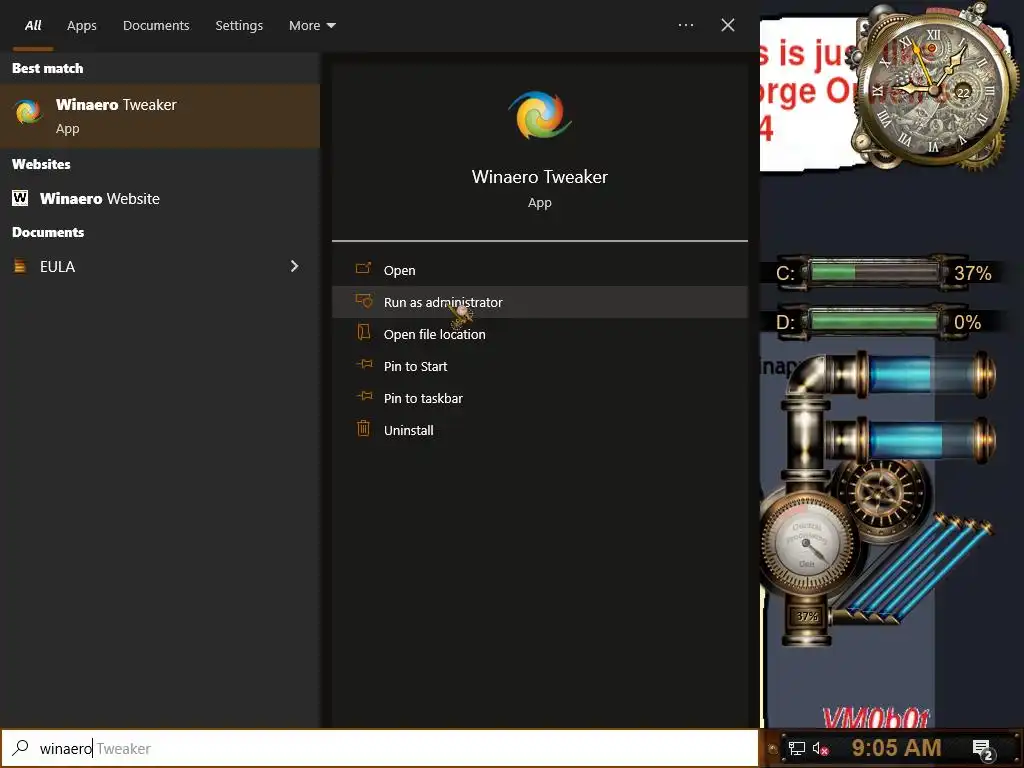The width and height of the screenshot is (1024, 768).
Task: Click the Websites section header
Action: (41, 164)
